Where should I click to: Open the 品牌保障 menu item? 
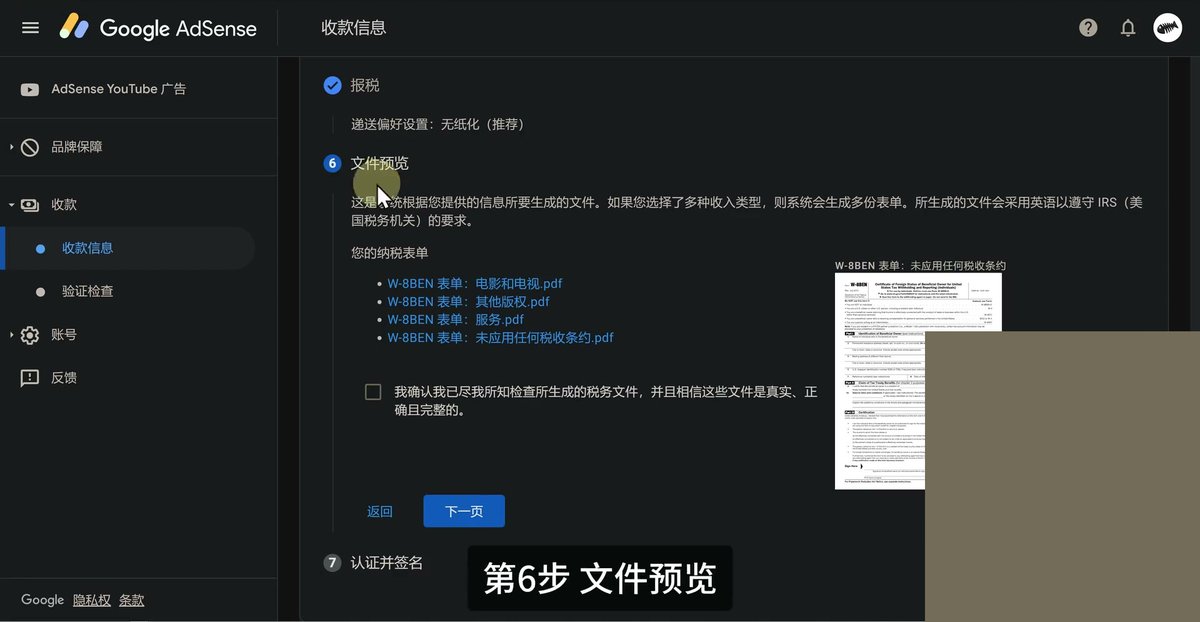(x=77, y=147)
